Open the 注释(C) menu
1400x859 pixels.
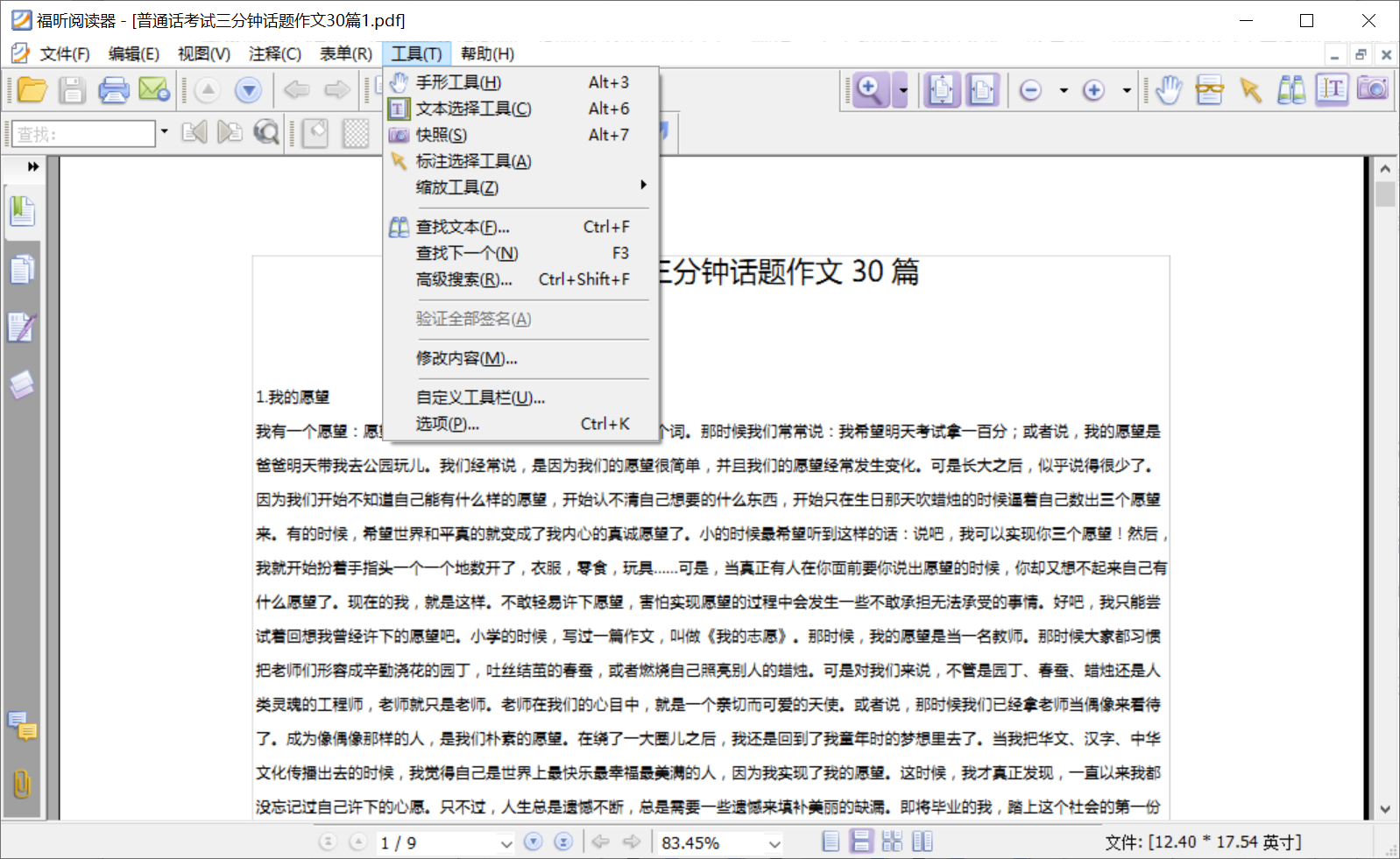[x=275, y=53]
